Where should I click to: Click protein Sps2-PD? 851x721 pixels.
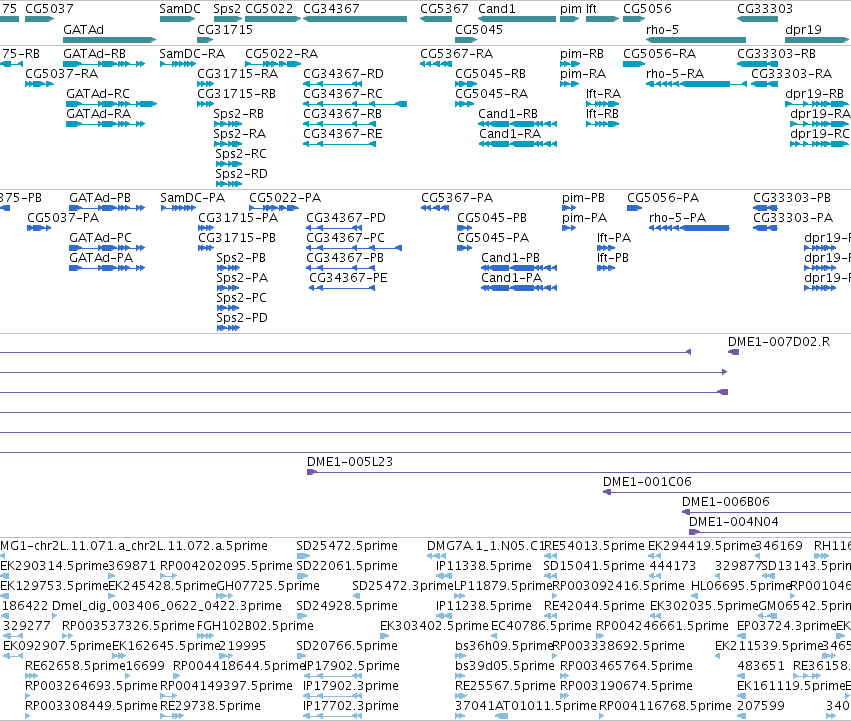[228, 328]
